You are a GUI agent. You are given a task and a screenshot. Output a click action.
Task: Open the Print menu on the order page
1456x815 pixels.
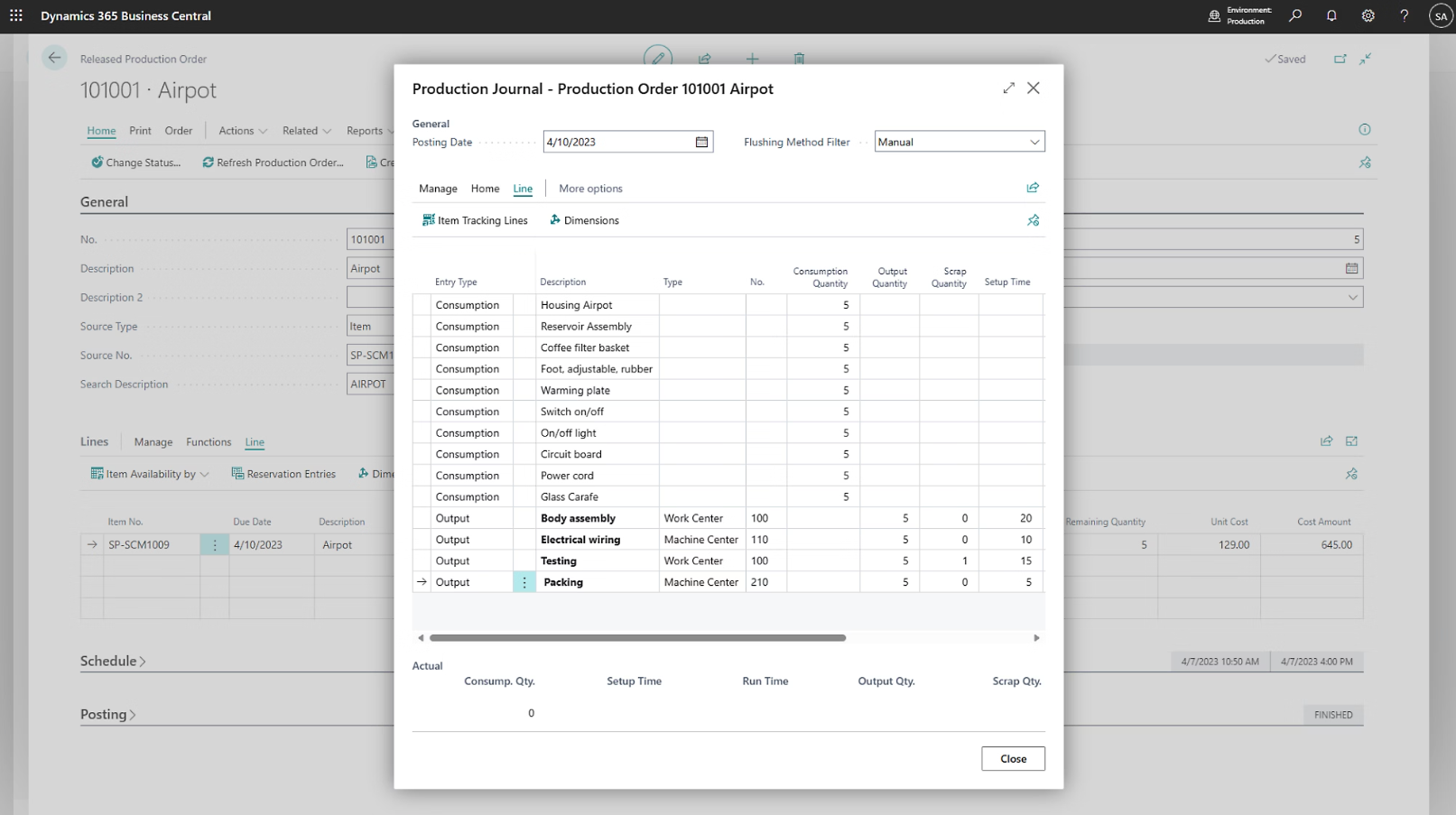pos(140,131)
